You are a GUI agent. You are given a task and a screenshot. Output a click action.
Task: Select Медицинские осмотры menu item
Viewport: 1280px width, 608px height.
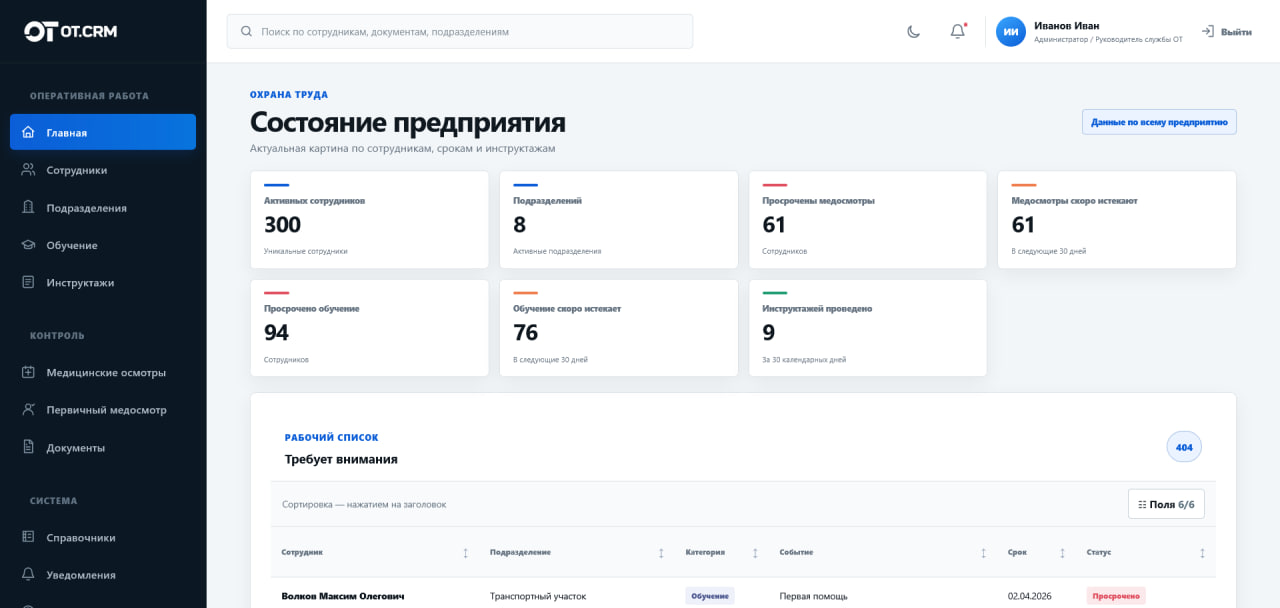[103, 372]
